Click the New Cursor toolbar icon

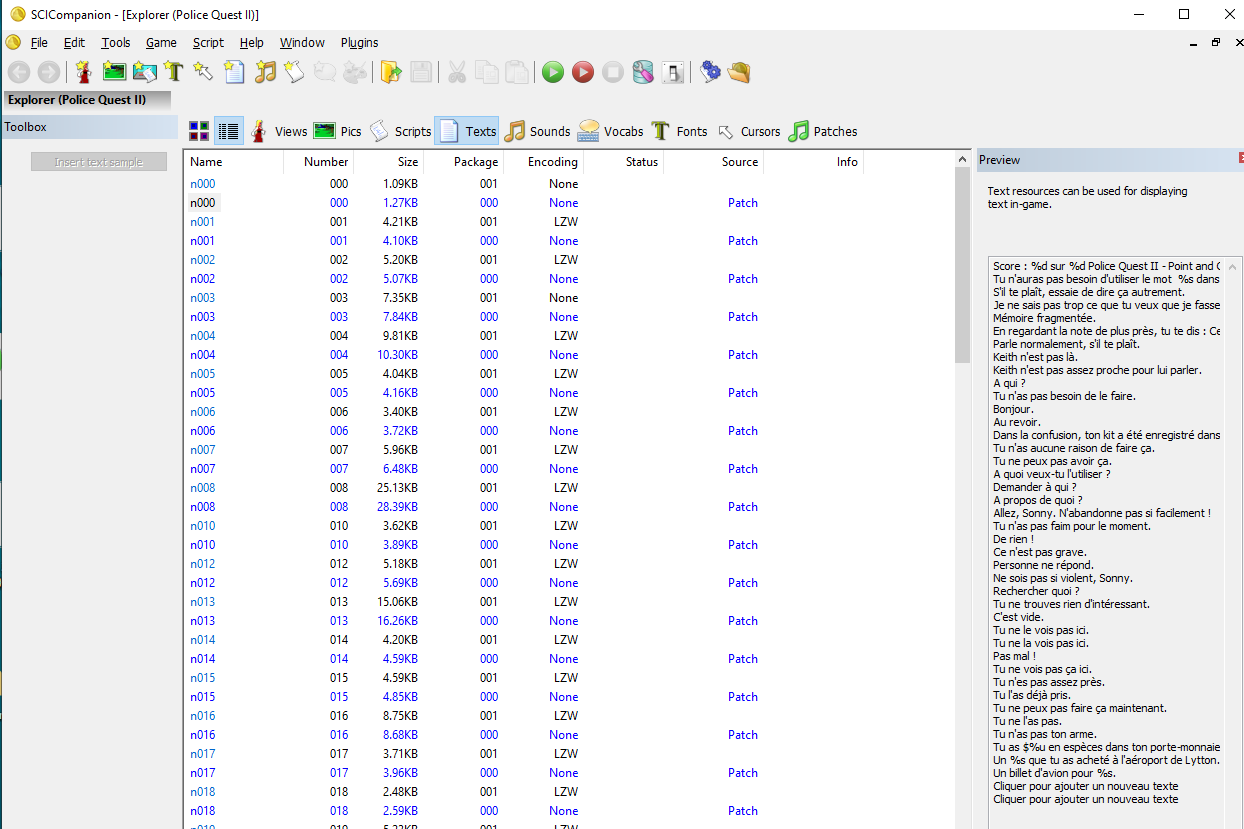point(204,72)
